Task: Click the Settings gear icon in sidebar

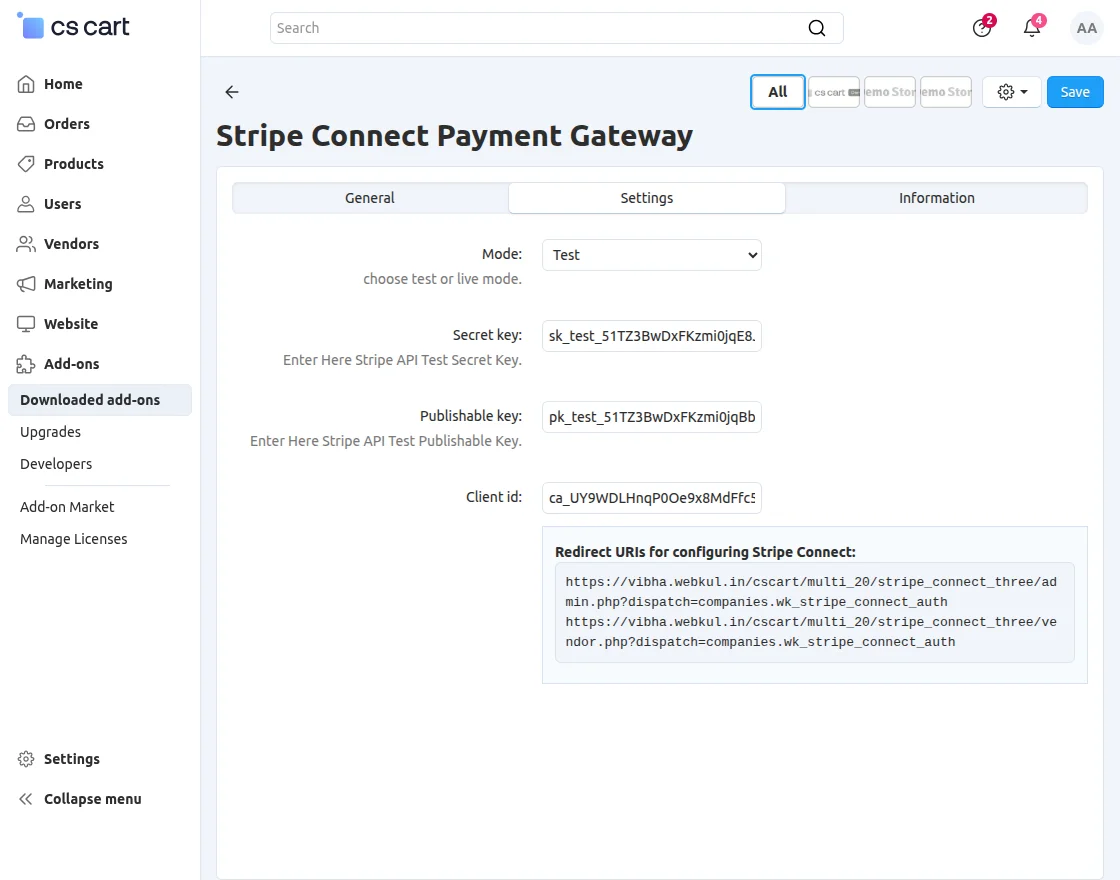Action: 26,759
